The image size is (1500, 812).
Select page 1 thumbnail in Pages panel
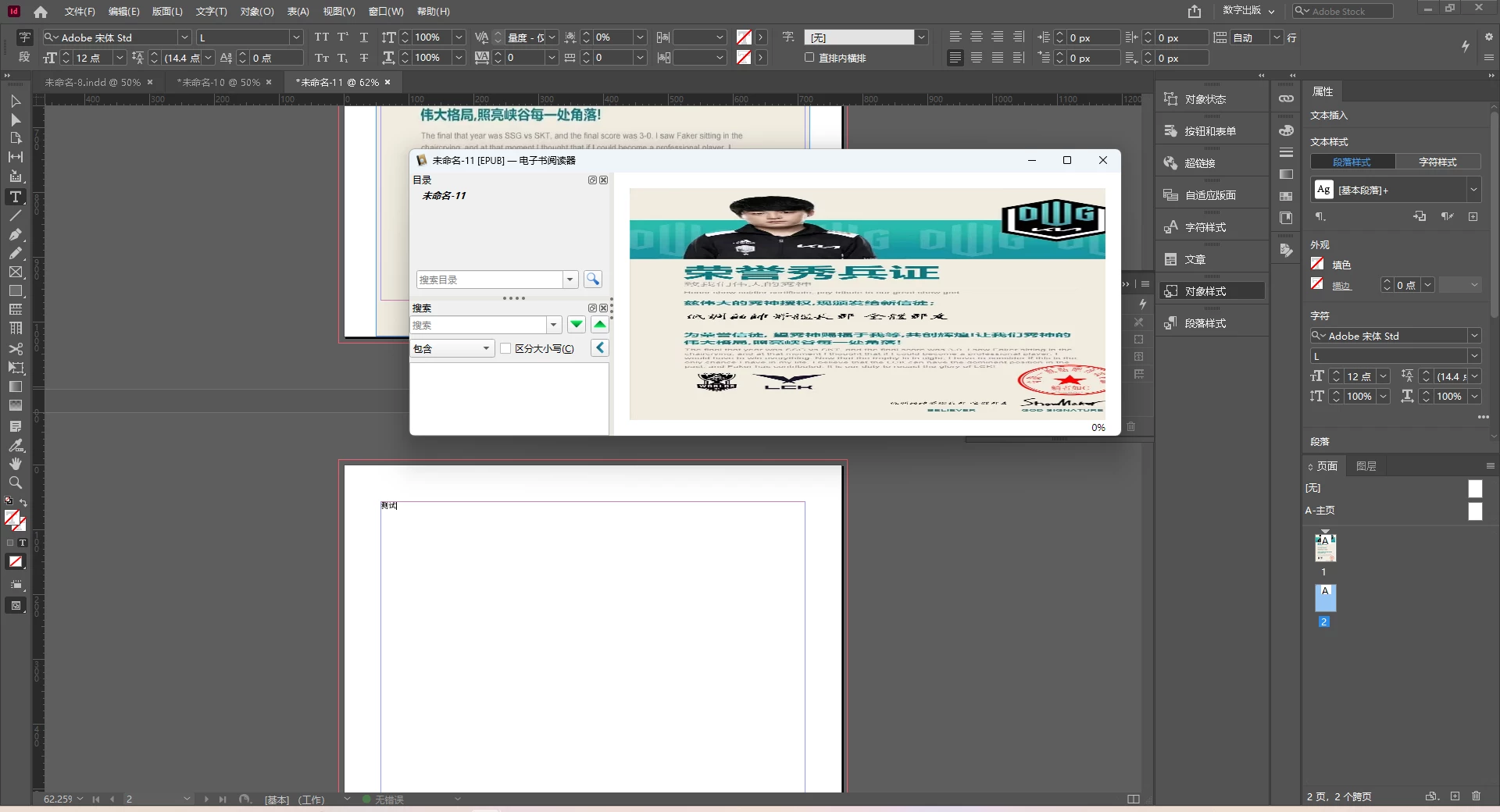[1325, 548]
